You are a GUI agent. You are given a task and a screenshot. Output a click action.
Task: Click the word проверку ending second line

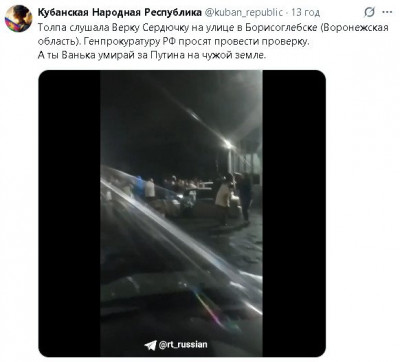click(288, 42)
